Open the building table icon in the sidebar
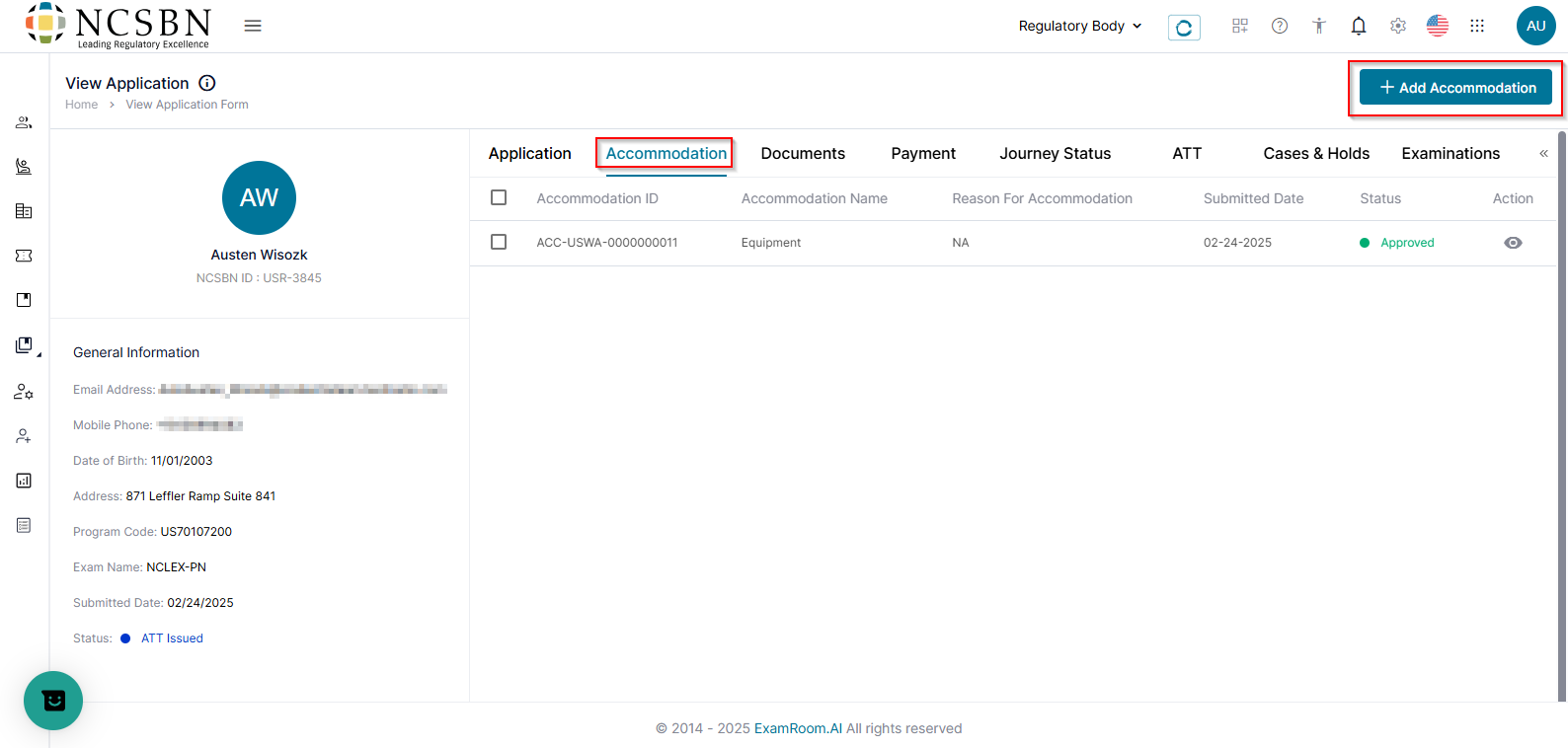The width and height of the screenshot is (1568, 748). [x=24, y=211]
